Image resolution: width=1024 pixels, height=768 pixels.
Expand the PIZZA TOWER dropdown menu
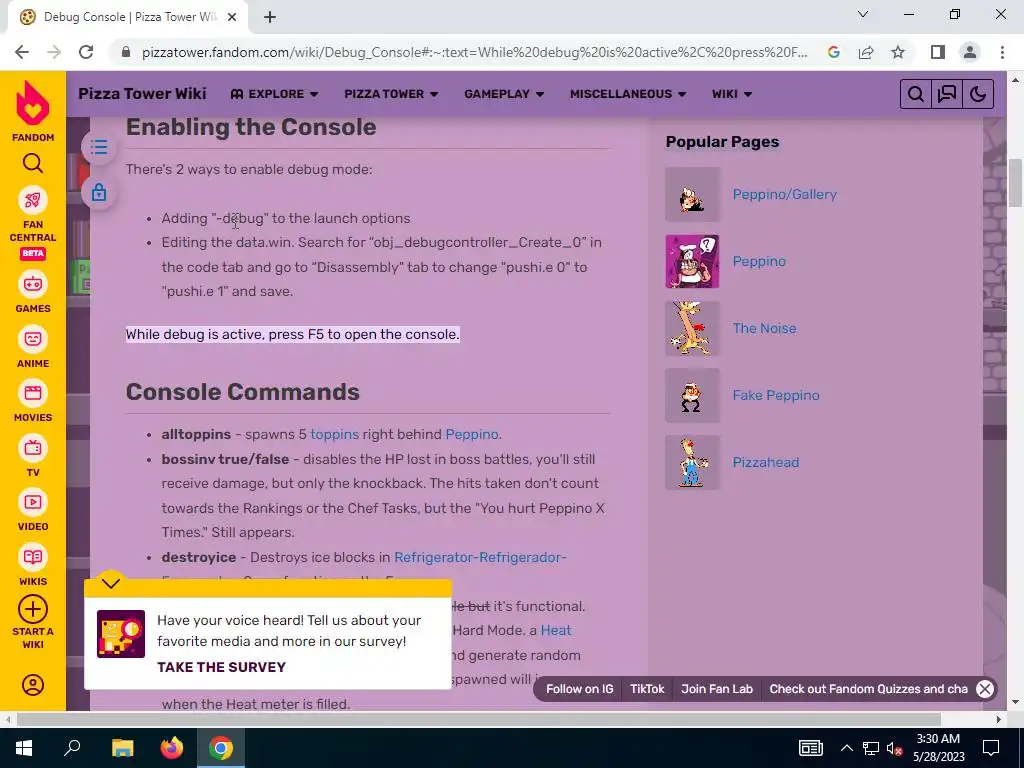(x=391, y=94)
